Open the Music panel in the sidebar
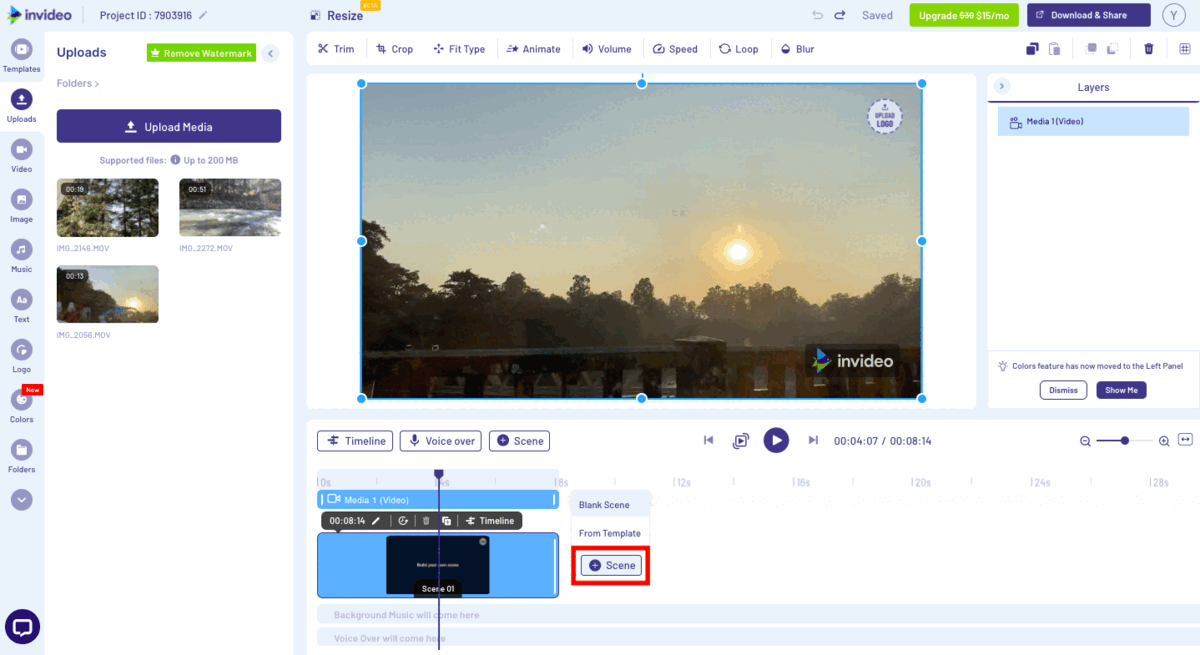This screenshot has width=1200, height=655. (x=21, y=252)
